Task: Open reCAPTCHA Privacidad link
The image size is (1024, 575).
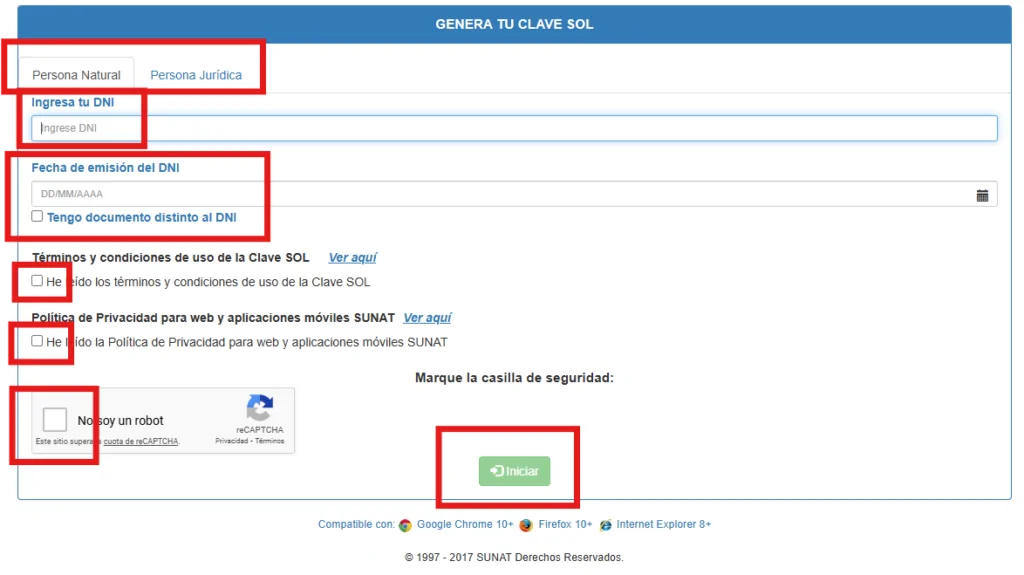Action: coord(231,441)
